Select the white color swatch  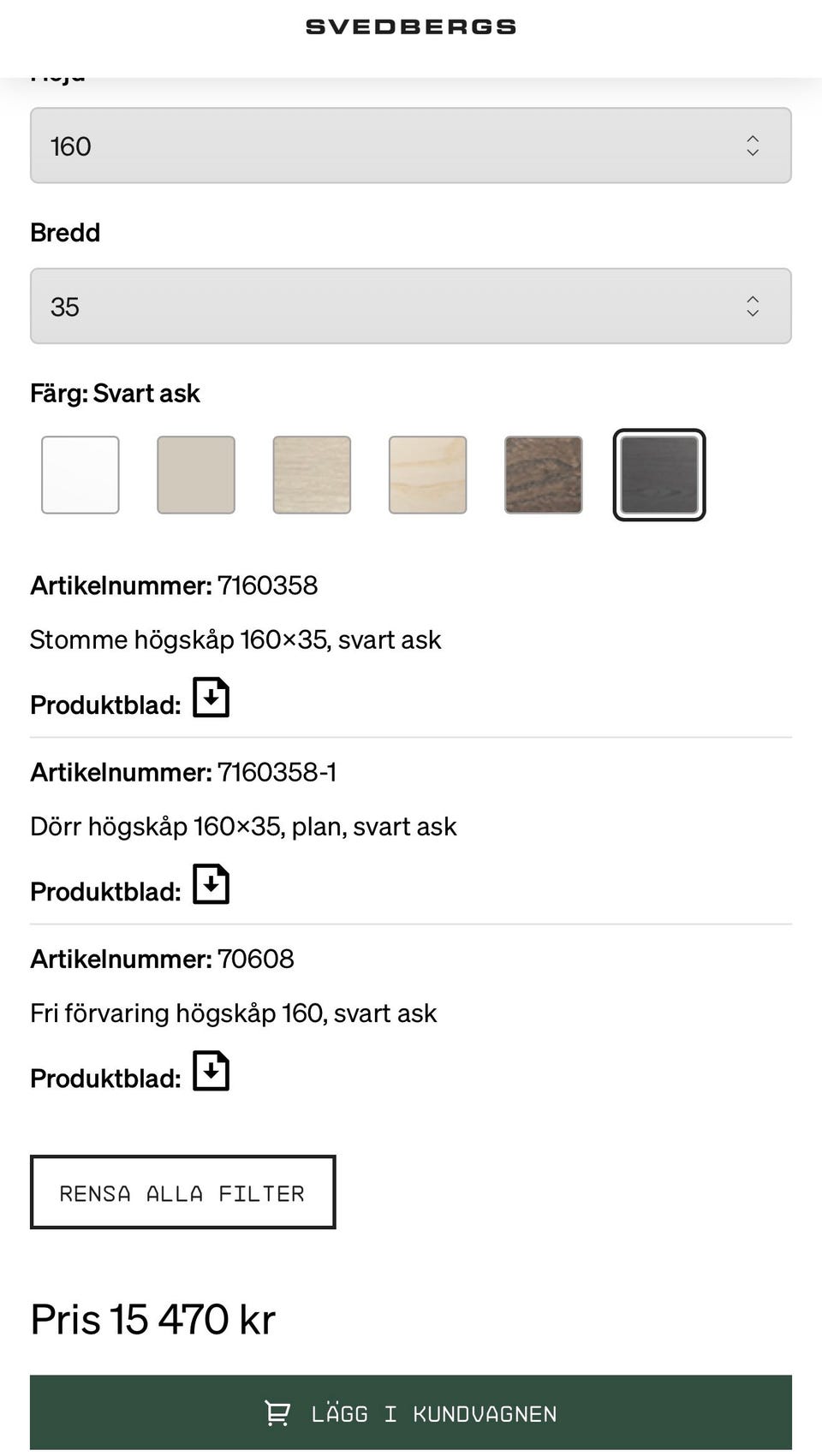point(80,475)
